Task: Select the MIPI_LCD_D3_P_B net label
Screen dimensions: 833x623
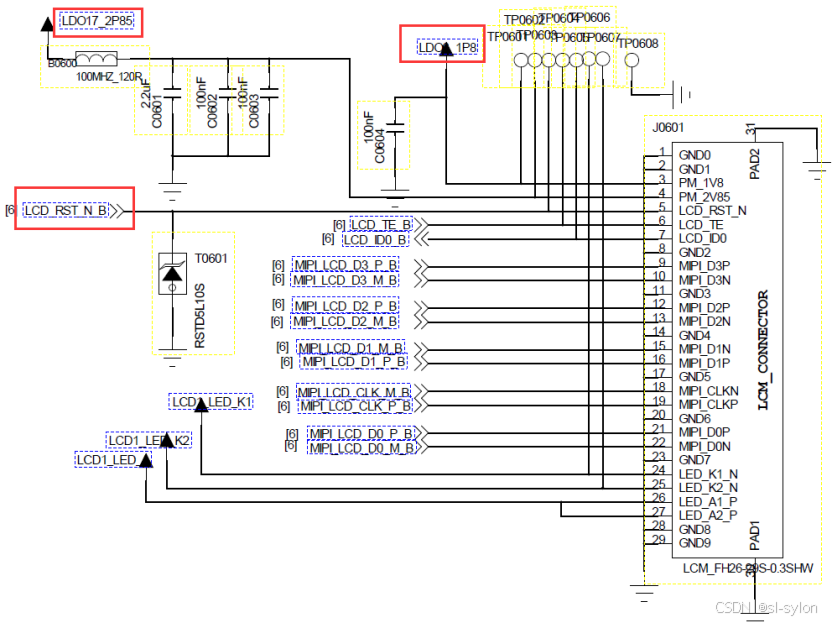Action: [x=345, y=264]
